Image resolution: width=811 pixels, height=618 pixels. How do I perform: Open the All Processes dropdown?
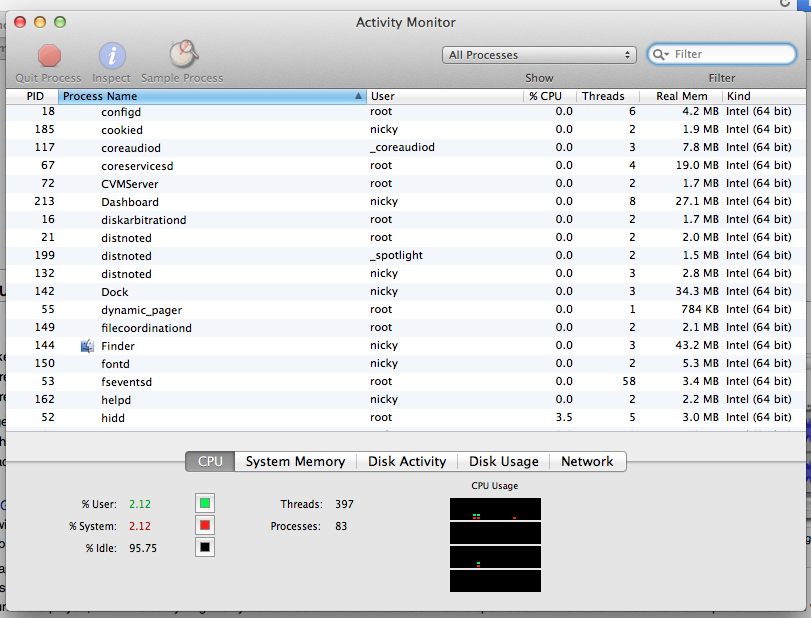(539, 55)
